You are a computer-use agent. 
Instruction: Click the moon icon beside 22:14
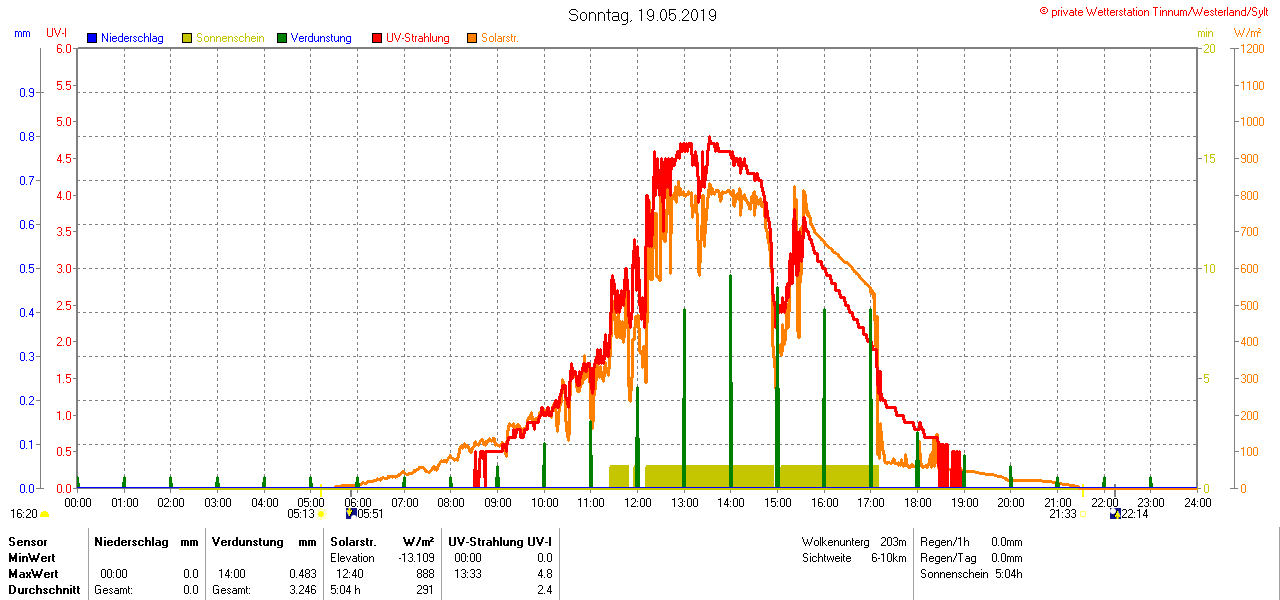coord(1115,513)
